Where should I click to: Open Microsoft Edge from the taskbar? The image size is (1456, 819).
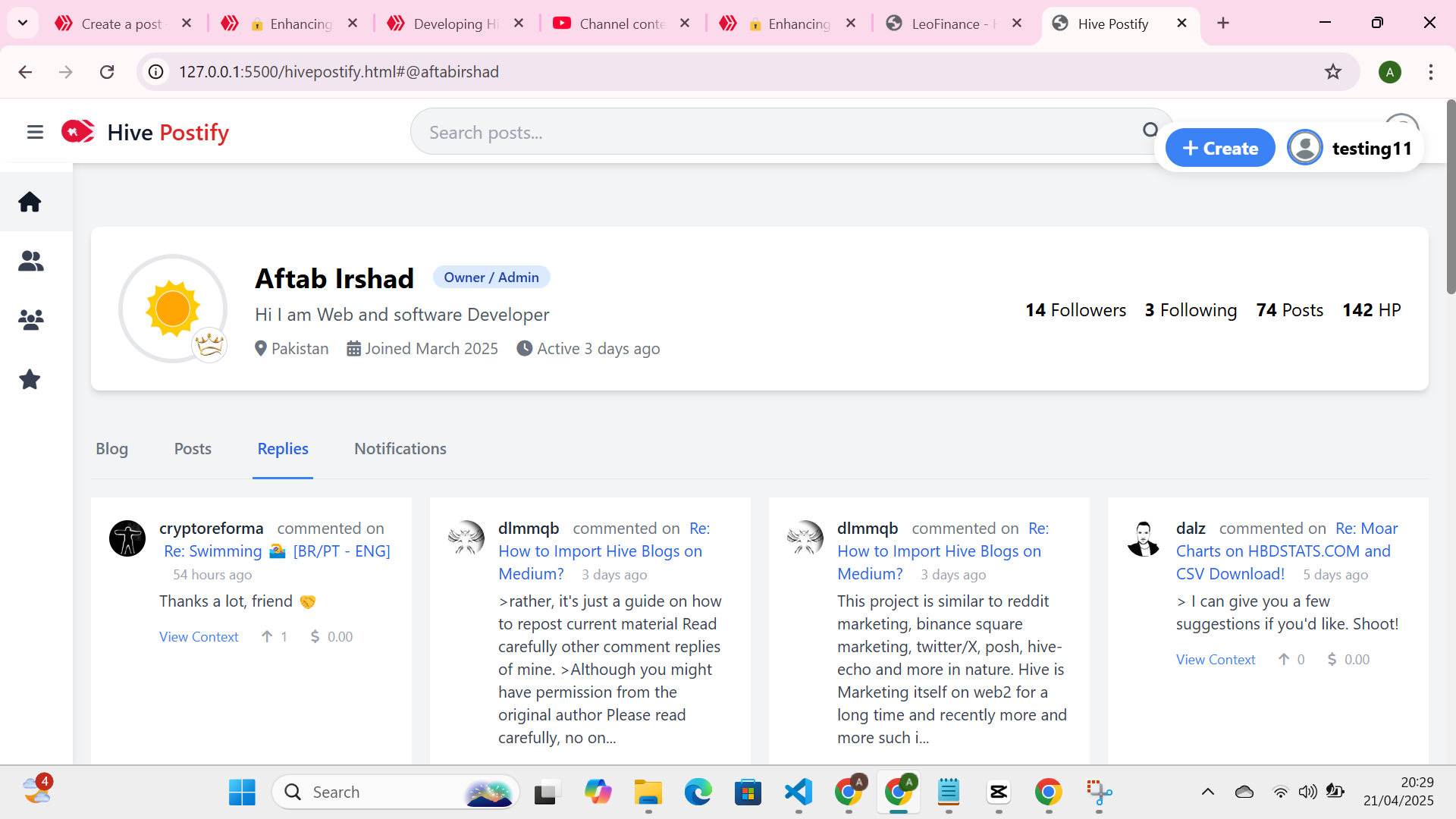click(x=698, y=792)
